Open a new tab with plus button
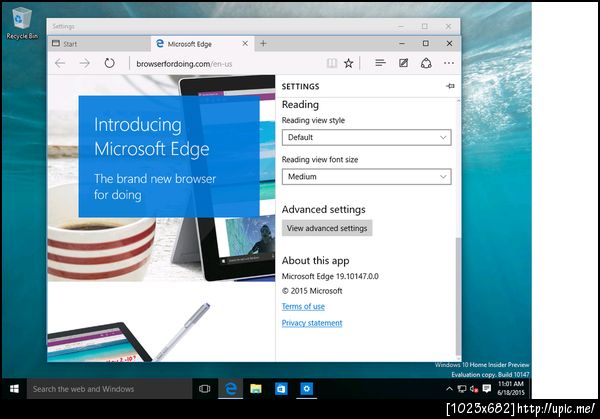This screenshot has height=419, width=600. (x=263, y=43)
